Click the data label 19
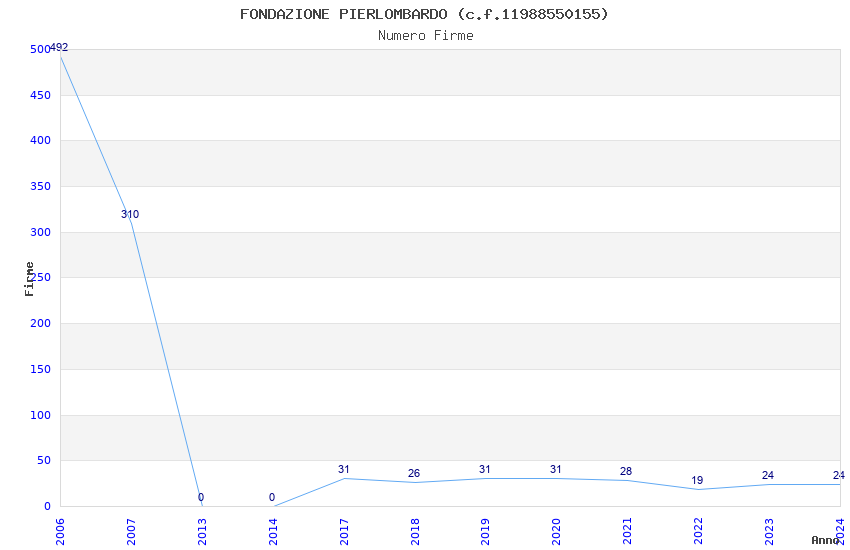 tap(697, 480)
